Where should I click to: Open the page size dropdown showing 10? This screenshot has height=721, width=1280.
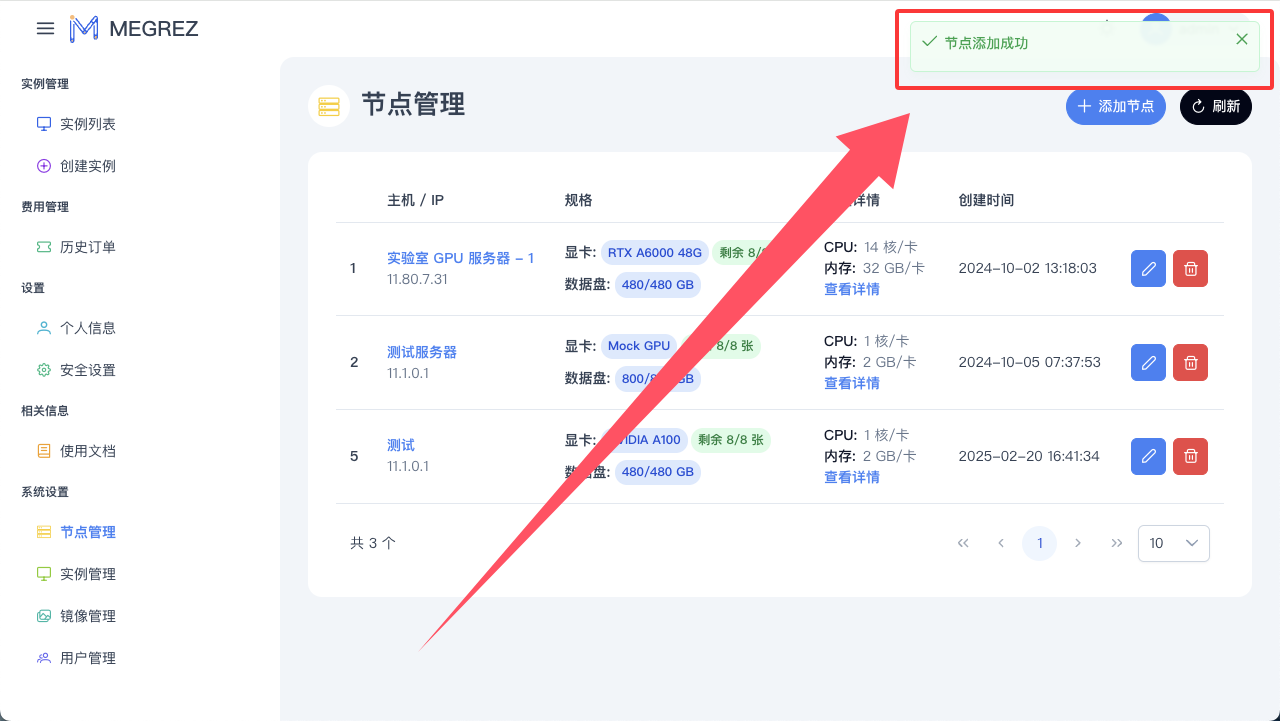pos(1173,543)
